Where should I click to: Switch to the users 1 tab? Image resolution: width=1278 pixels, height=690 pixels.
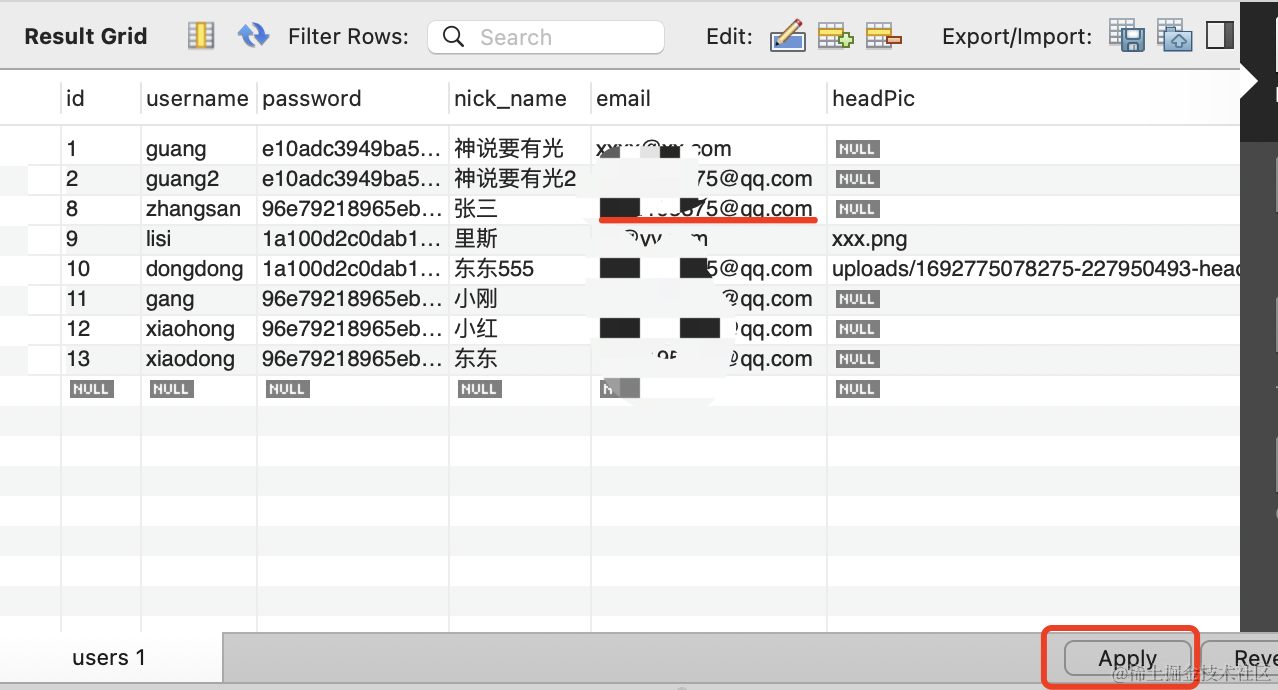pyautogui.click(x=109, y=658)
